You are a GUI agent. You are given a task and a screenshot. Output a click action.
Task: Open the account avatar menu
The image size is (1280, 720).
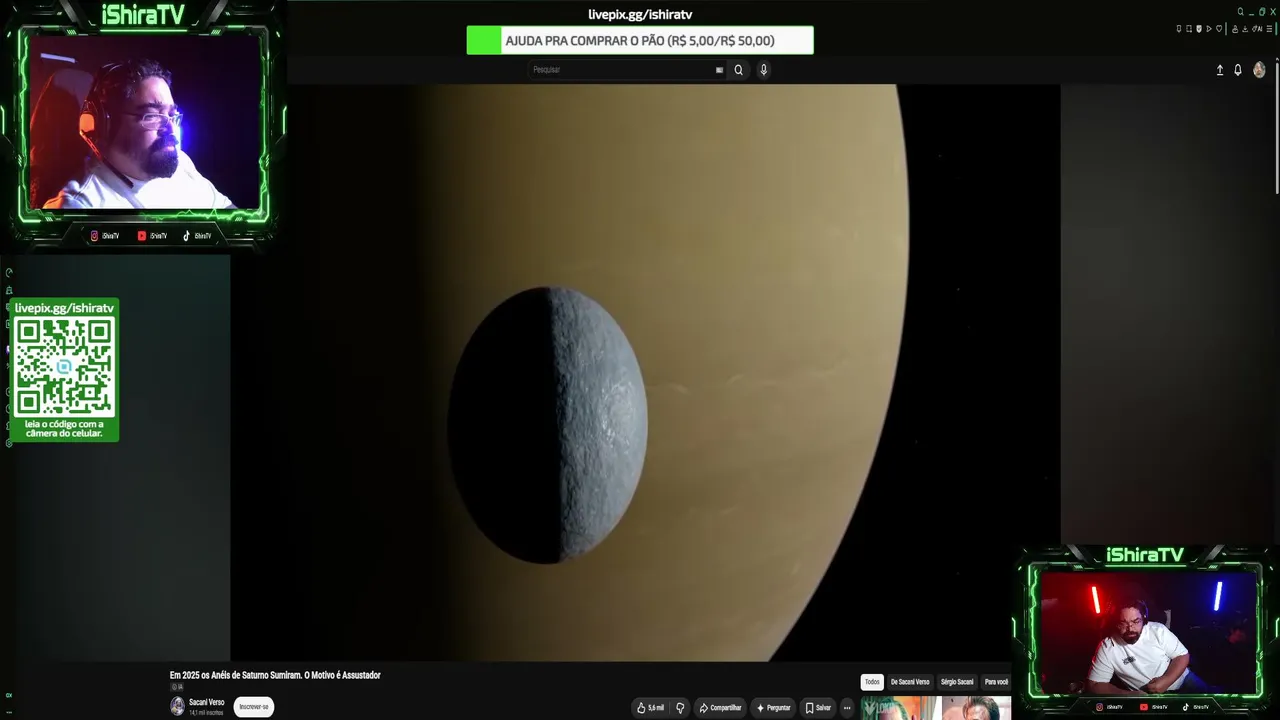(1259, 70)
